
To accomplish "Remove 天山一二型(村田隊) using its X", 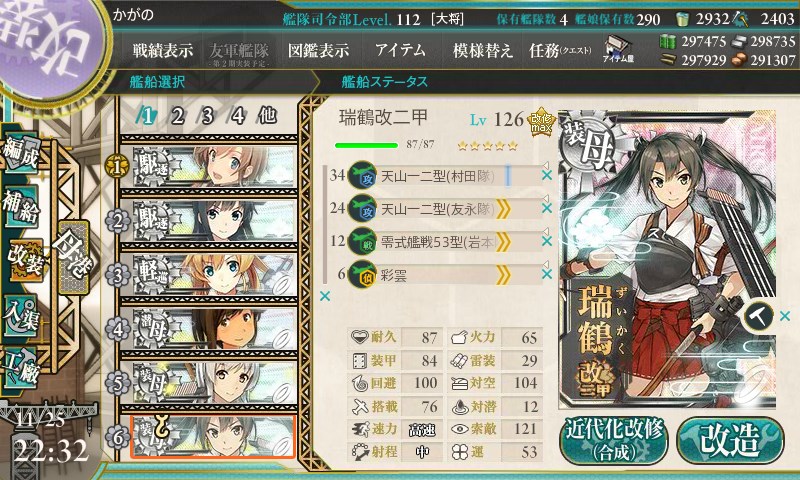I will pyautogui.click(x=547, y=175).
